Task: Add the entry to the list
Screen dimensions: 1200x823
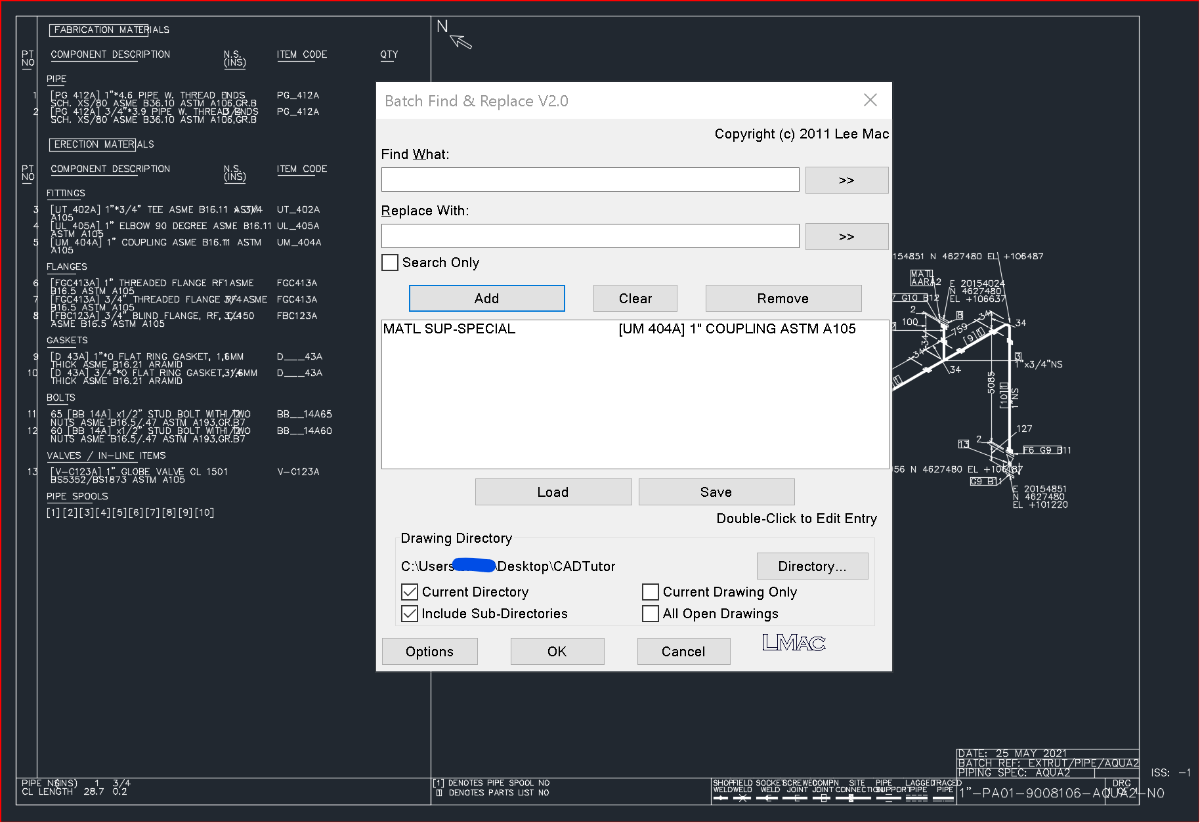Action: (487, 298)
